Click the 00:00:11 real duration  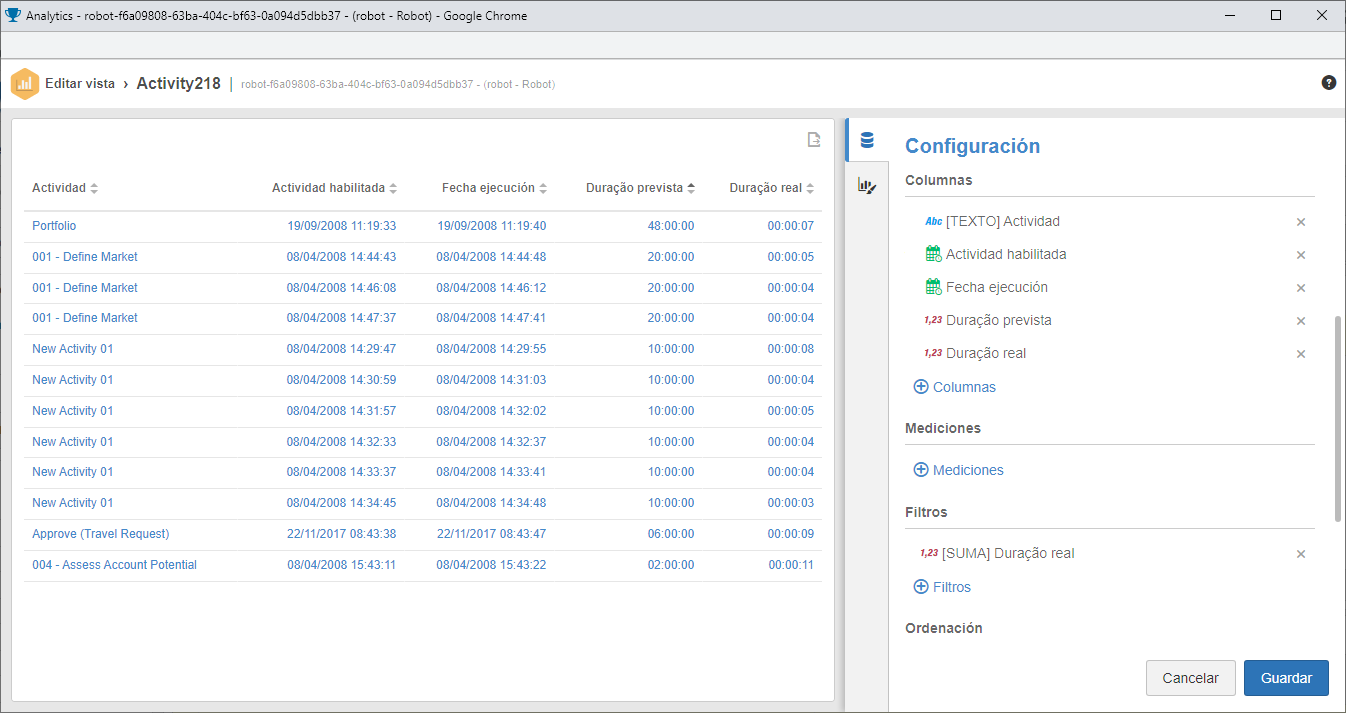click(791, 565)
